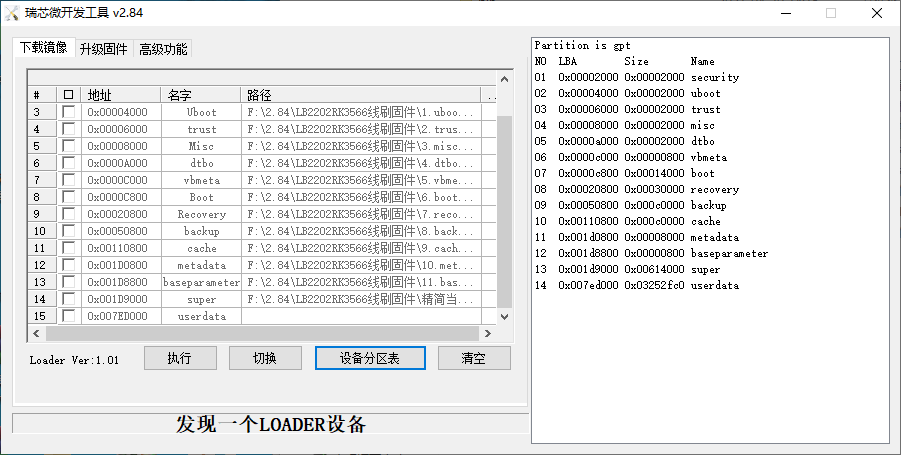Tick the baseparameter row checkbox

tap(68, 282)
